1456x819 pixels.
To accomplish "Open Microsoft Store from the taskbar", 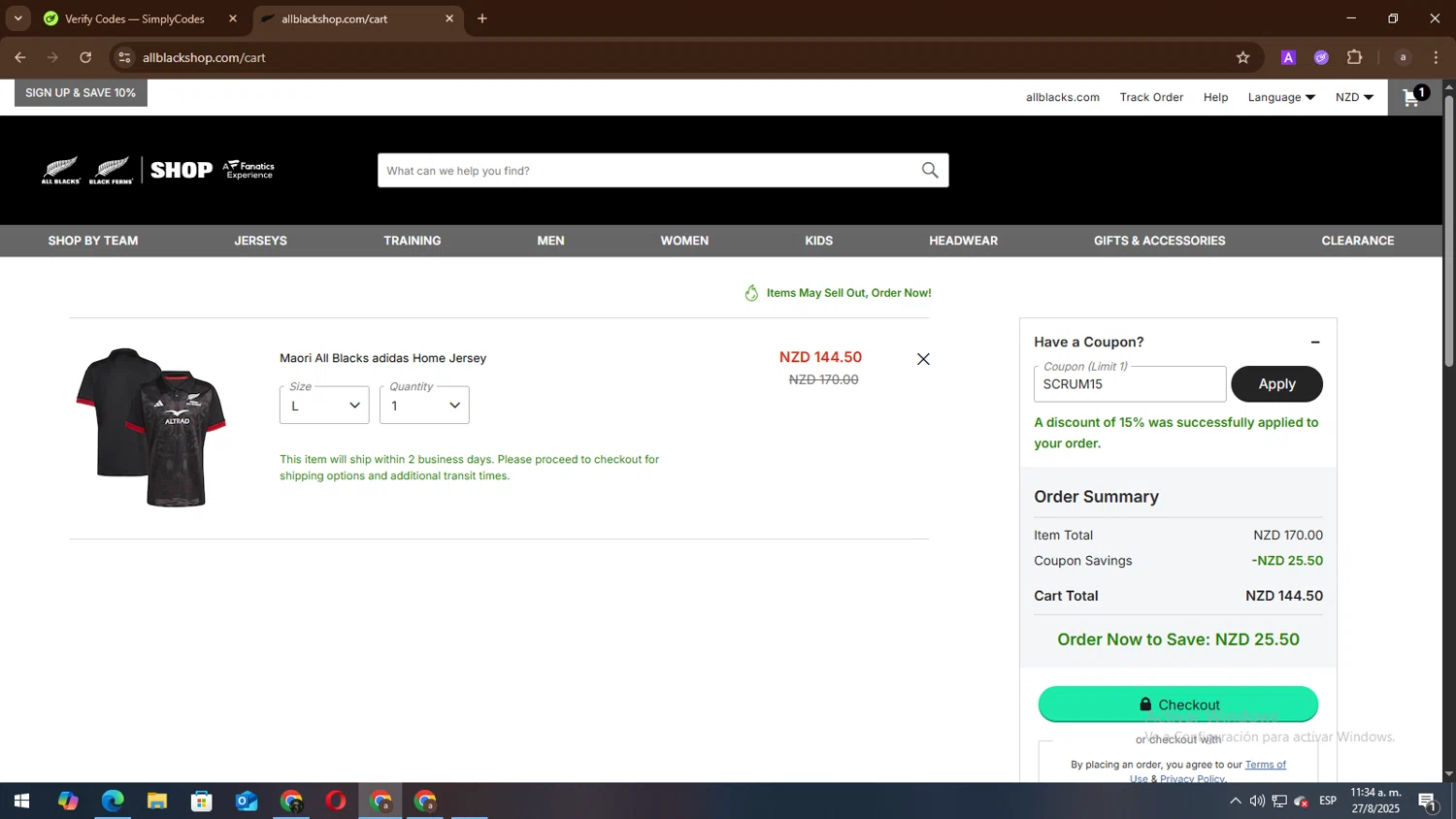I will [x=202, y=802].
